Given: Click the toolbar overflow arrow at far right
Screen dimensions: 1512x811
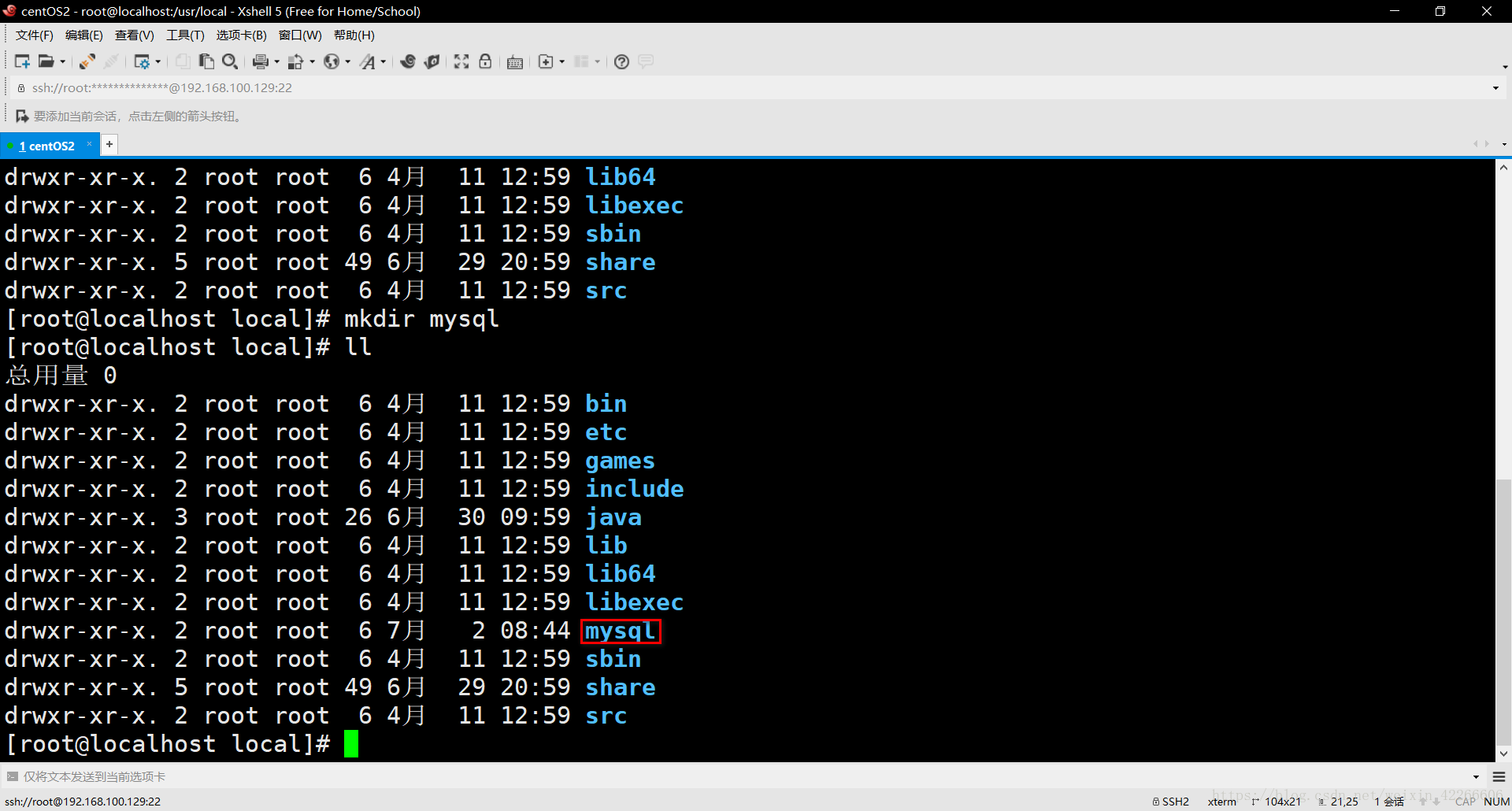Looking at the screenshot, I should tap(1505, 67).
